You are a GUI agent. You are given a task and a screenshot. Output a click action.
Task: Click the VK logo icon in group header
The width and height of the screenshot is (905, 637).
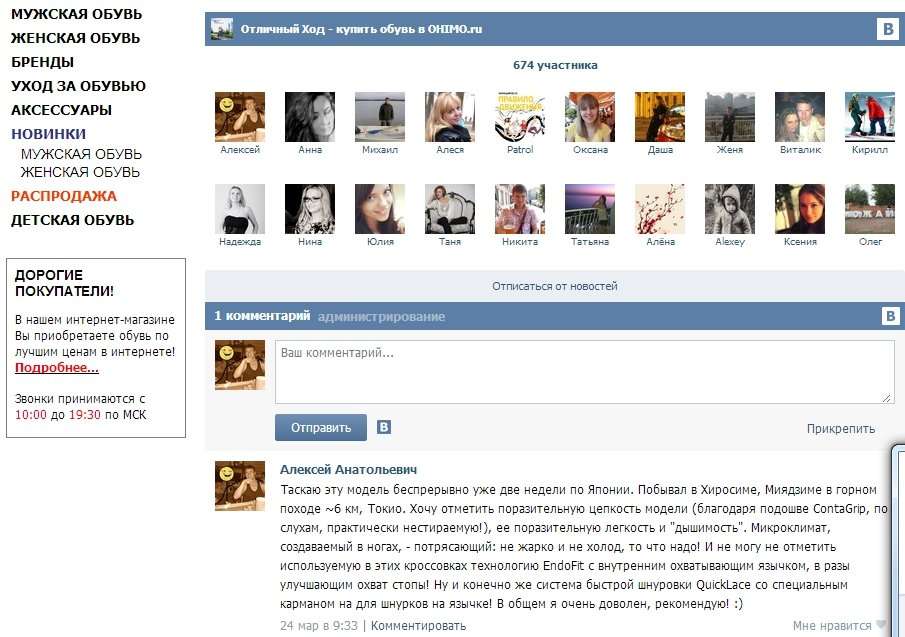pos(889,29)
